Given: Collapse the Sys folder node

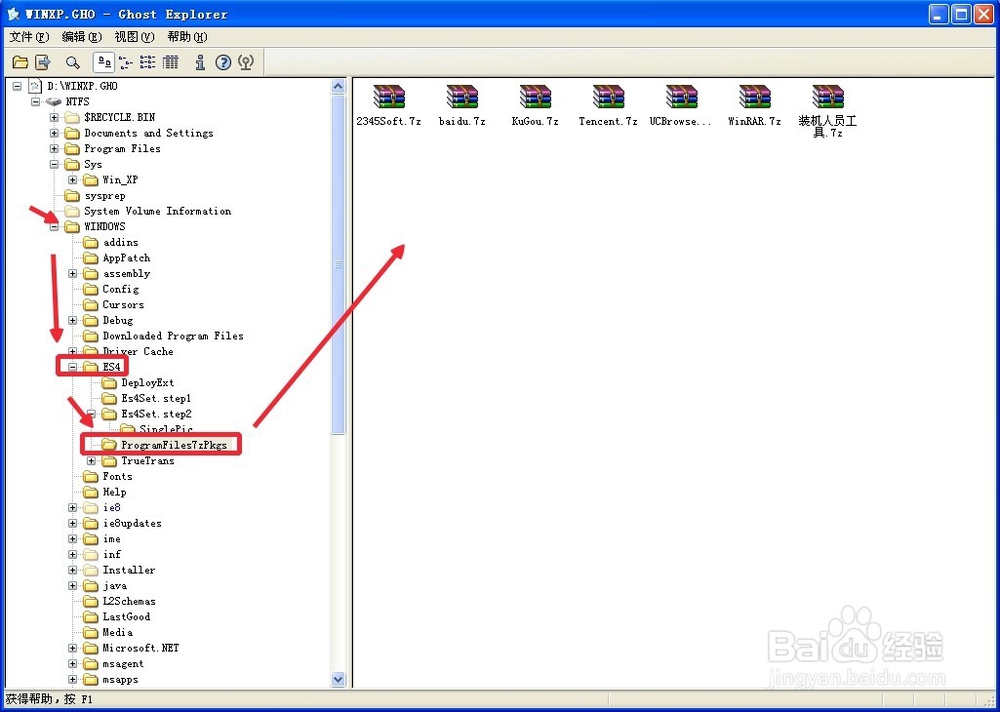Looking at the screenshot, I should [x=54, y=164].
